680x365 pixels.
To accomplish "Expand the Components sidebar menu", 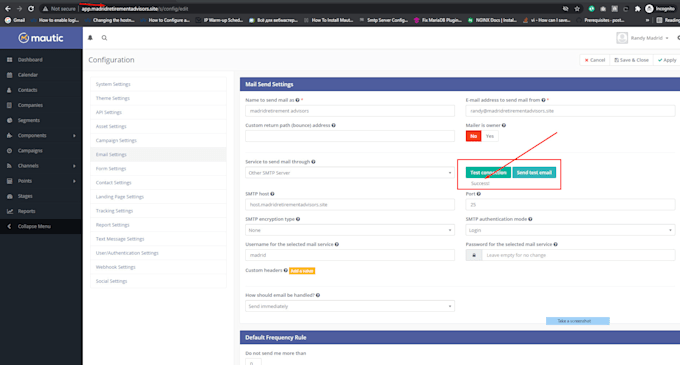I will coord(41,136).
